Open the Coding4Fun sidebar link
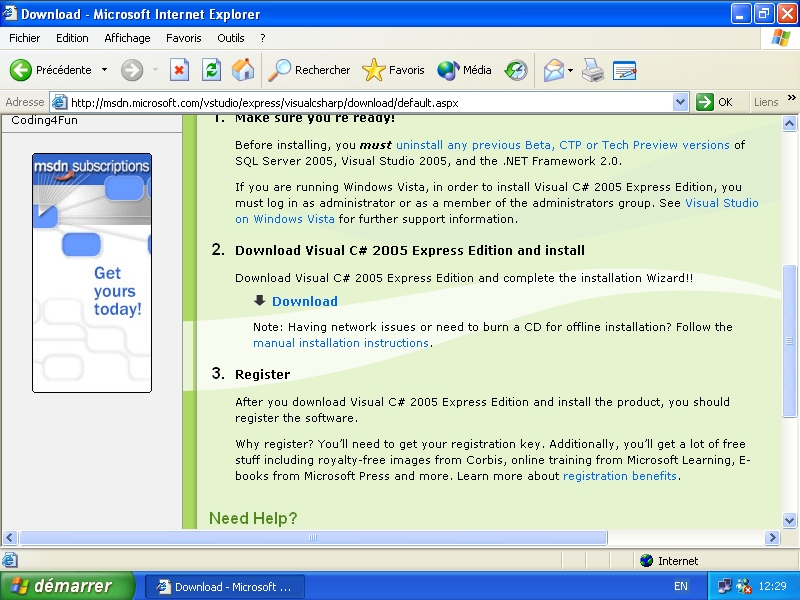Screen dimensions: 800x600 tap(44, 120)
